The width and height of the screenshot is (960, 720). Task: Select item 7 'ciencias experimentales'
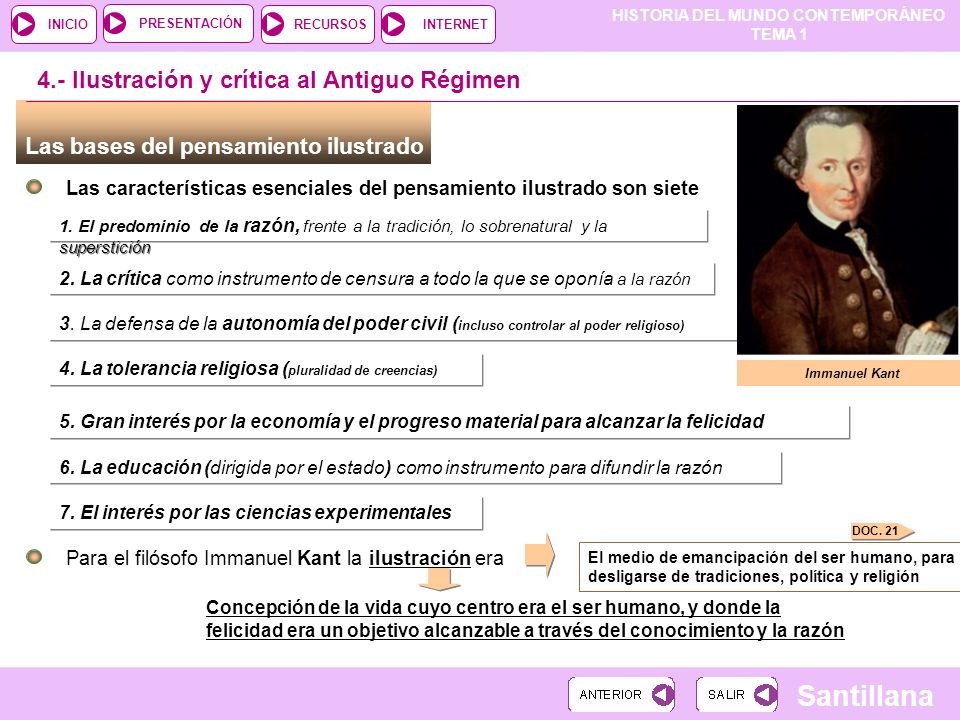(x=267, y=513)
